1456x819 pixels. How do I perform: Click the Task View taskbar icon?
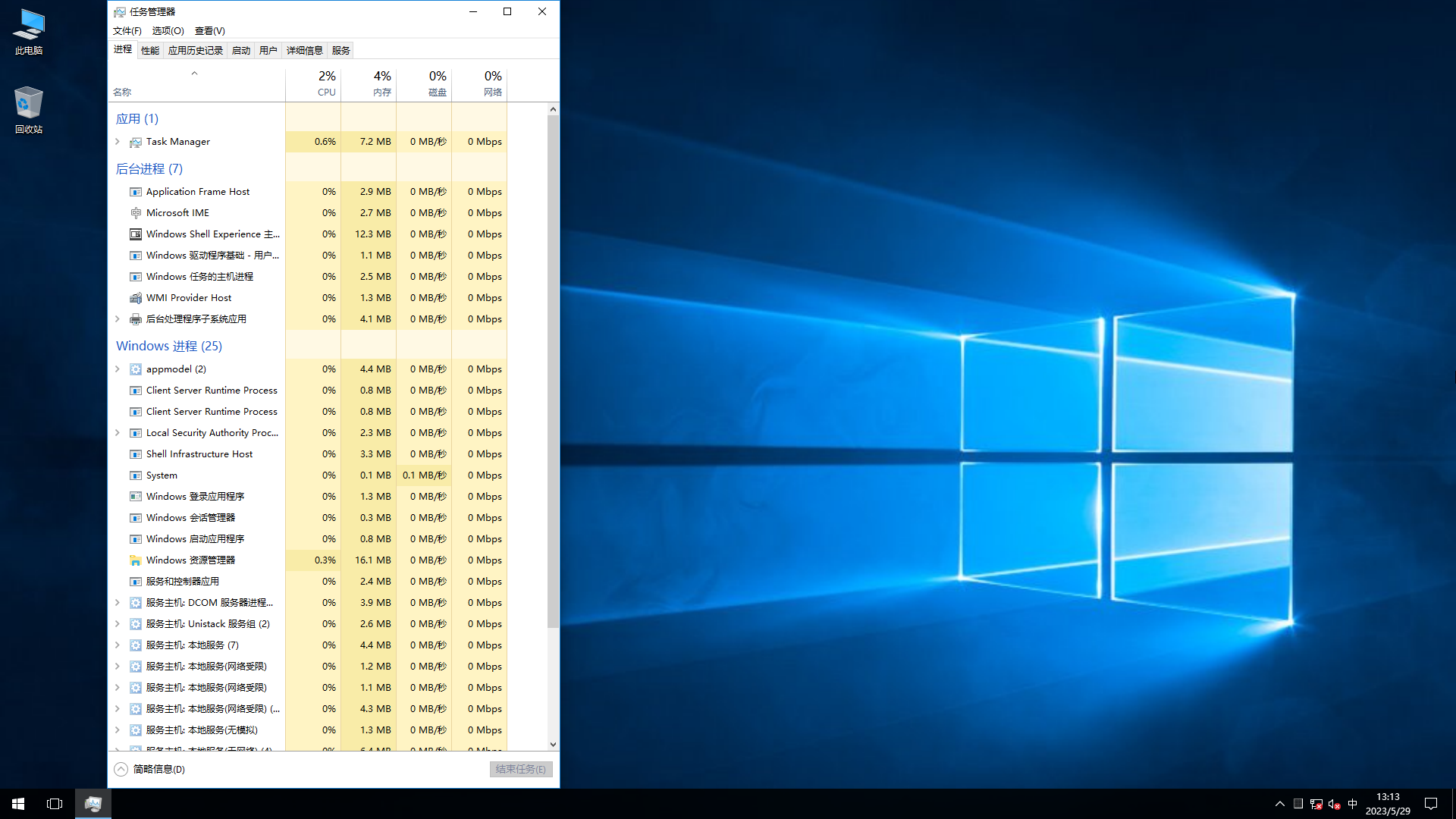pos(55,804)
